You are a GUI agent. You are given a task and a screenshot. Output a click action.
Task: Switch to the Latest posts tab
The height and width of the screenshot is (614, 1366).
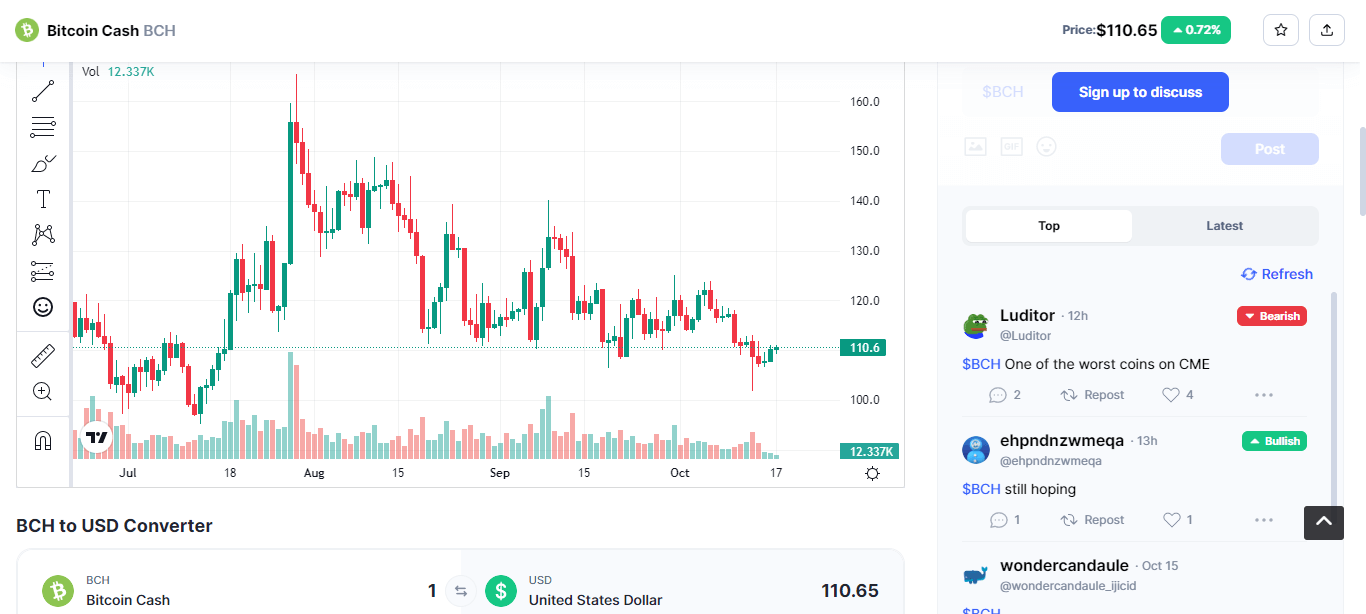click(1224, 226)
